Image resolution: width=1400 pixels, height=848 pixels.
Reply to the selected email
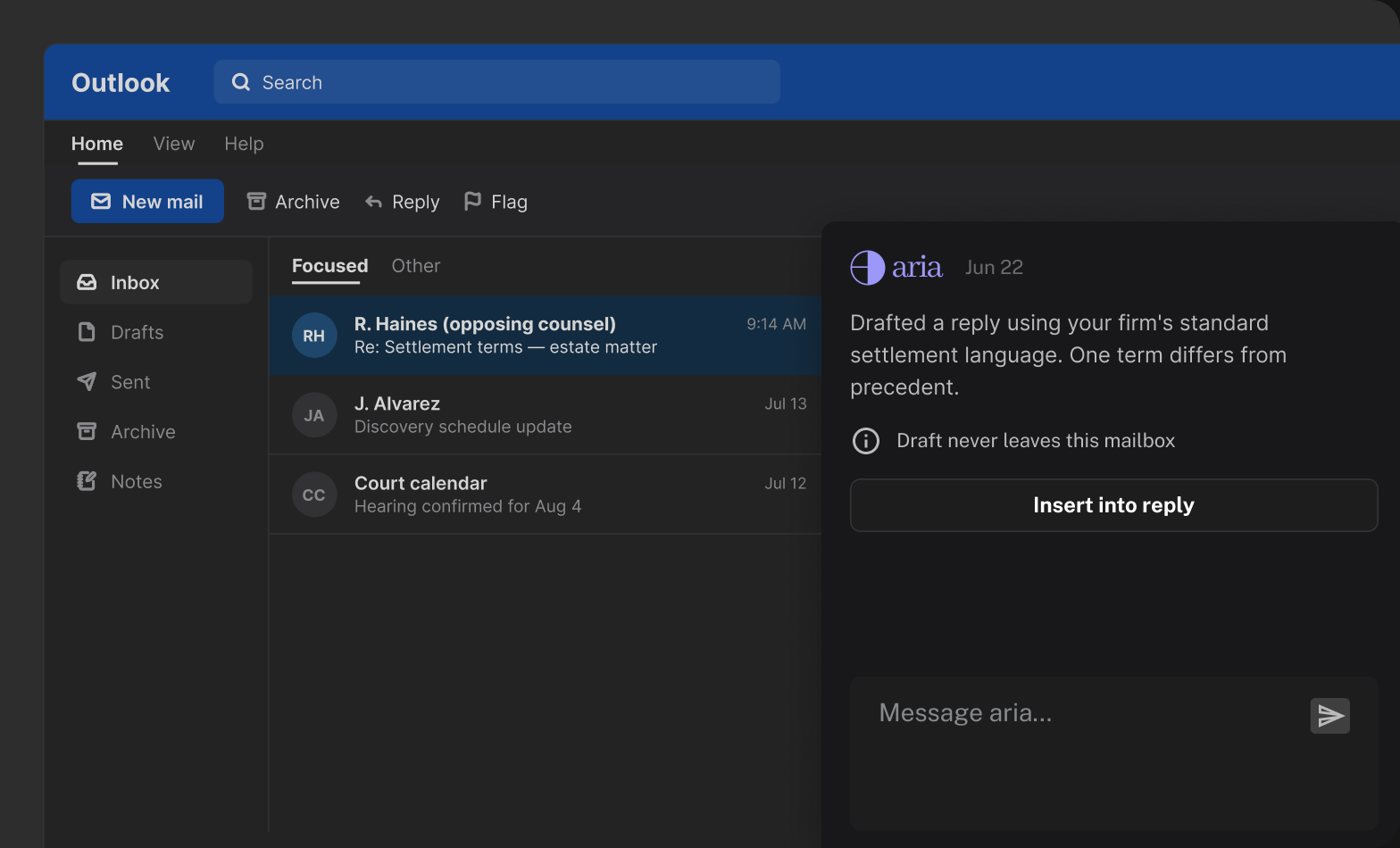[403, 202]
